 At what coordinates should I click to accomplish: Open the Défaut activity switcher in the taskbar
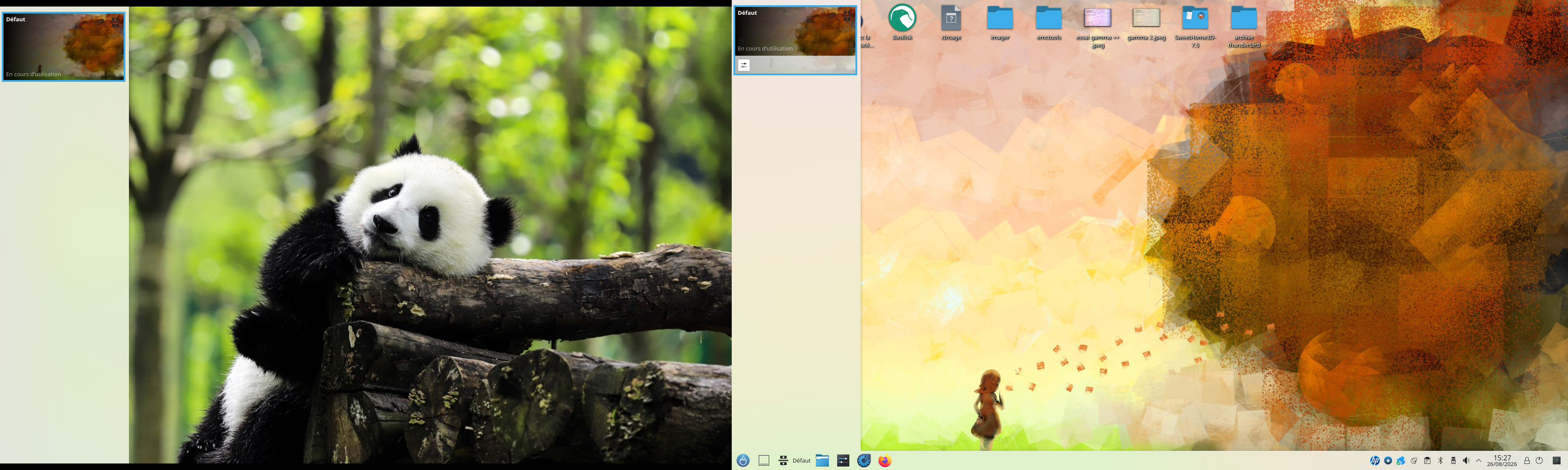click(x=795, y=460)
